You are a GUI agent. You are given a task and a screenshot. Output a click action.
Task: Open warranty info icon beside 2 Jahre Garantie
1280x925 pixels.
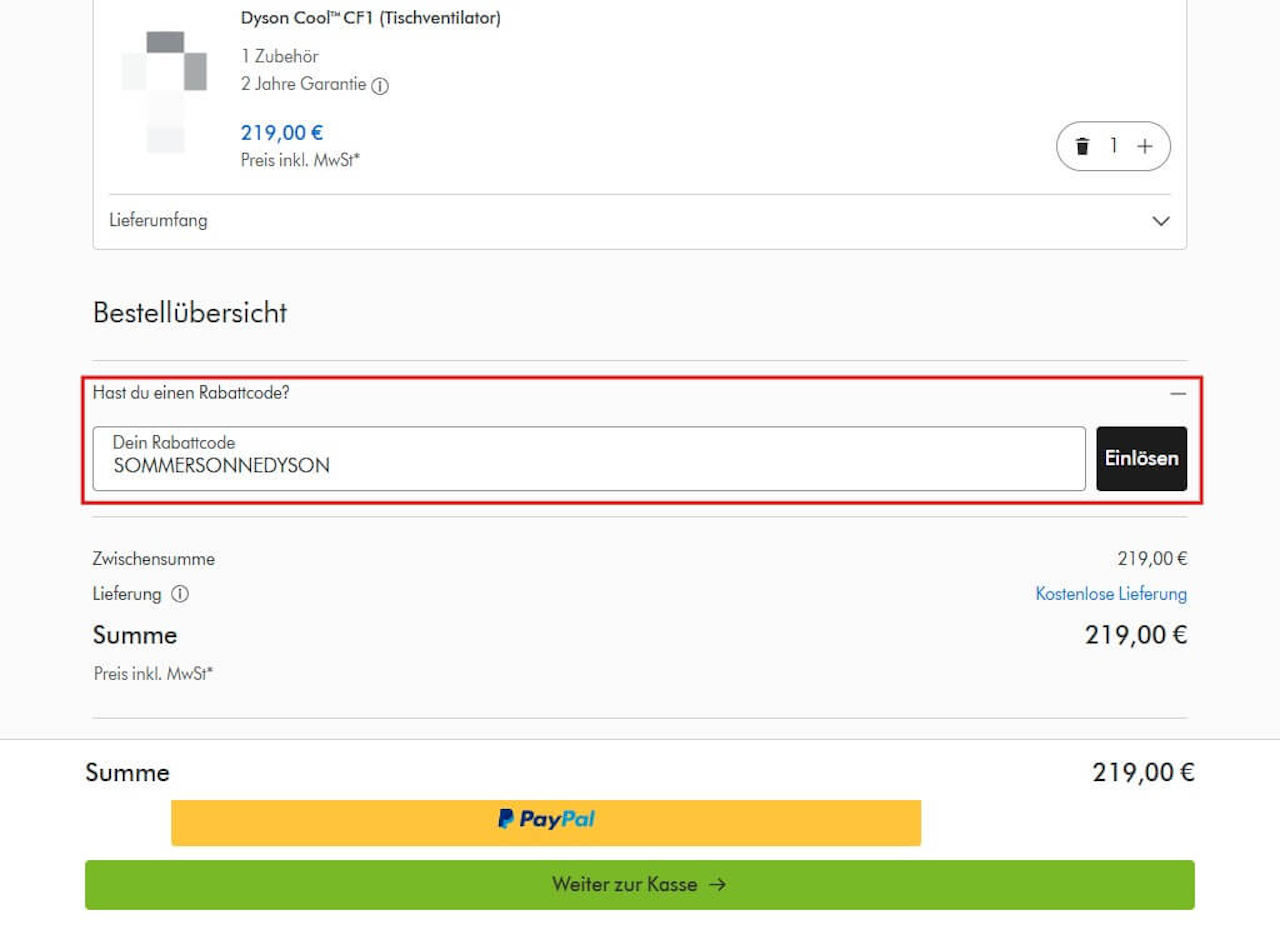pos(380,86)
